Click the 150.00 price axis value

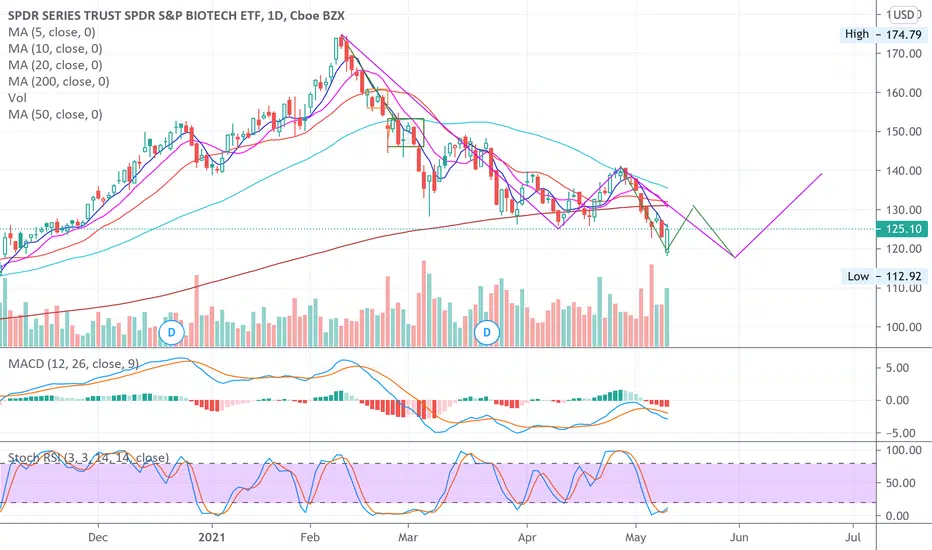pyautogui.click(x=903, y=131)
